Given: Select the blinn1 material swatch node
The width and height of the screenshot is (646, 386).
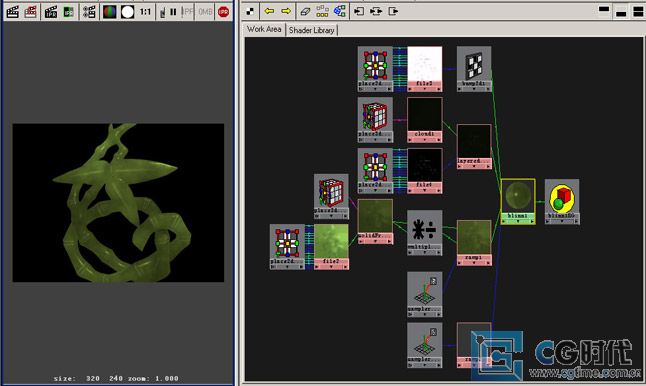Looking at the screenshot, I should (518, 196).
